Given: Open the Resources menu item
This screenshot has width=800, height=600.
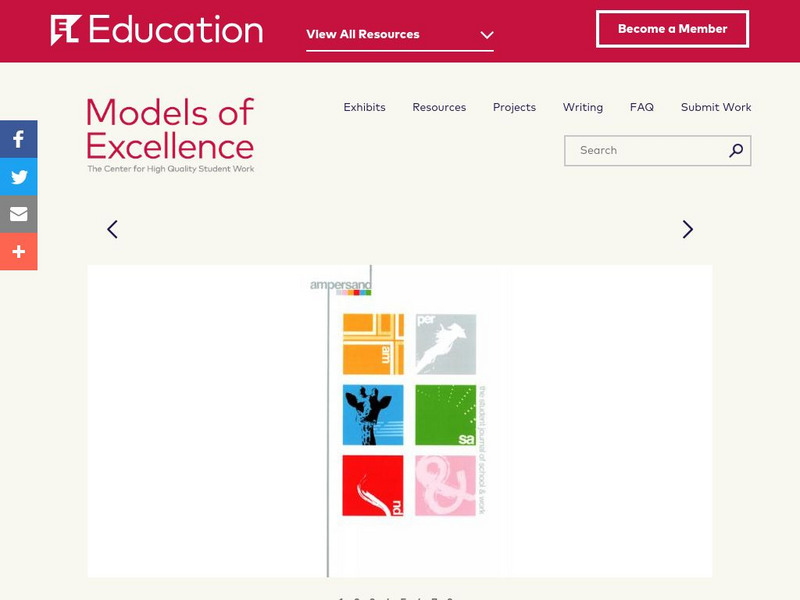Looking at the screenshot, I should tap(439, 107).
